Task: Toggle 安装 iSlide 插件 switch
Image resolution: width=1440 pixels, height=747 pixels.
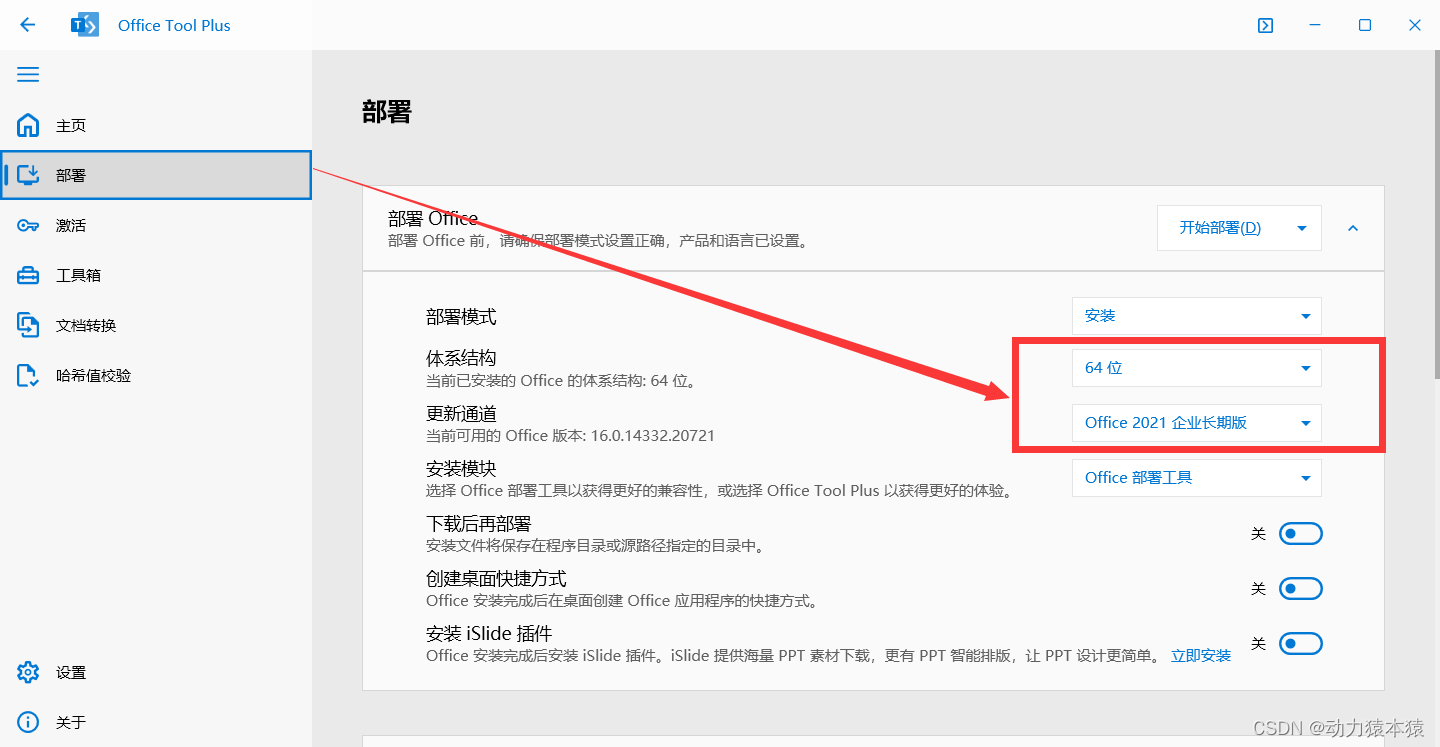Action: pyautogui.click(x=1301, y=644)
